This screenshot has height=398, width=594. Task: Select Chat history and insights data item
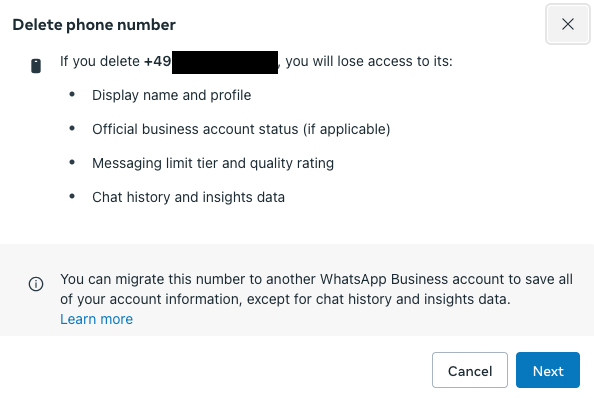[x=188, y=197]
